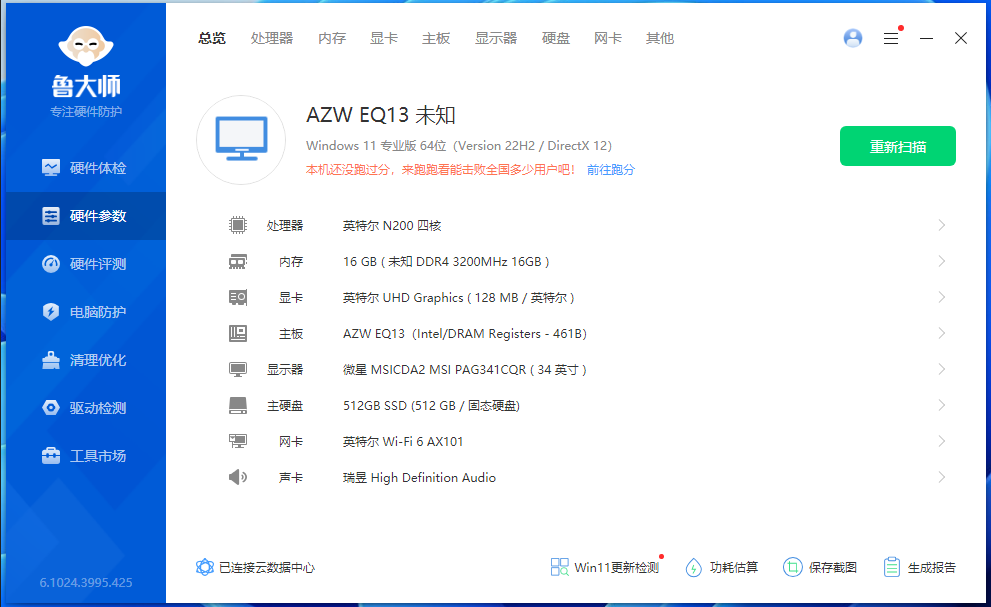
Task: Follow the 前往跑分 link
Action: click(611, 169)
